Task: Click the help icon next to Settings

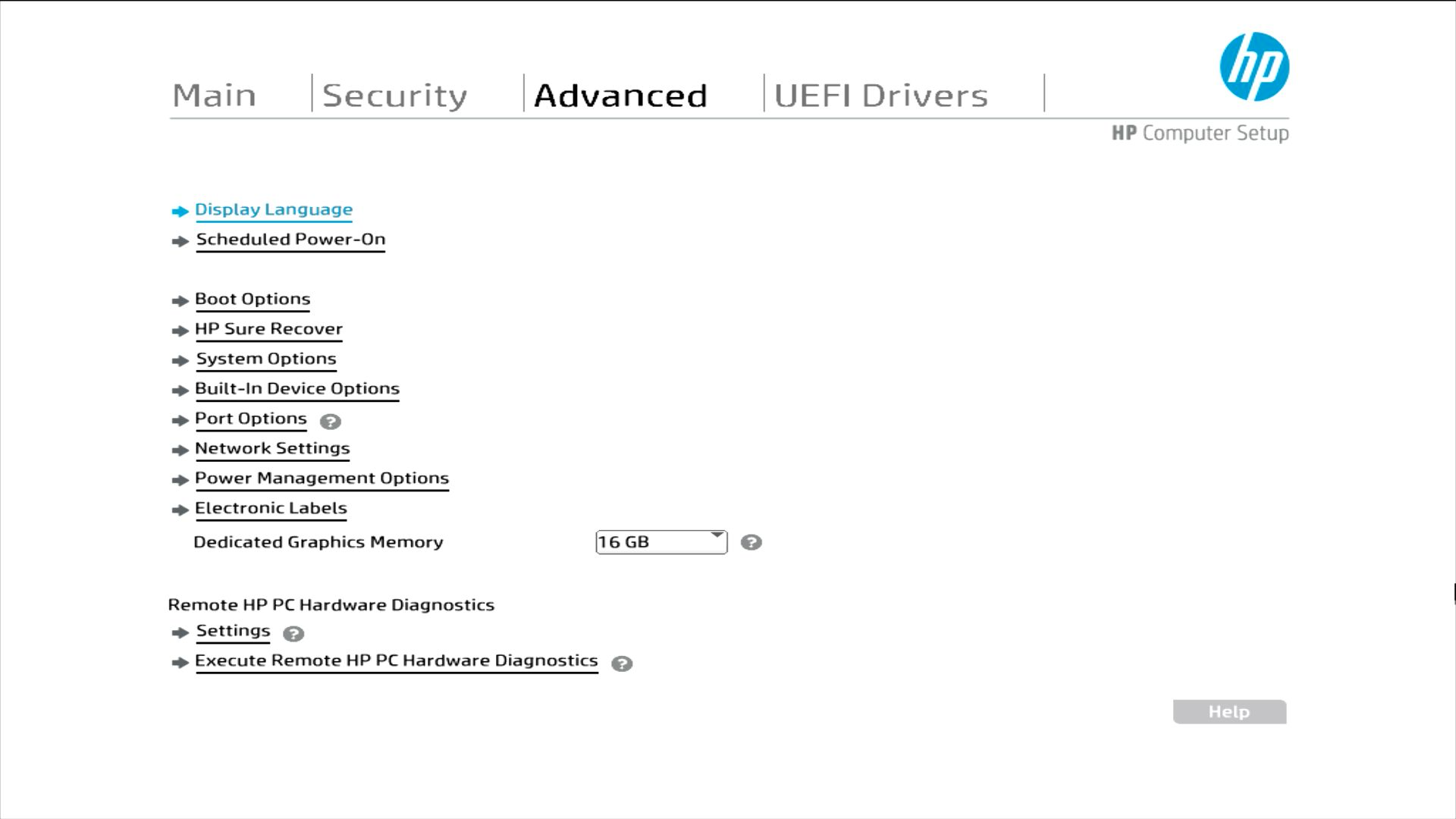Action: coord(293,634)
